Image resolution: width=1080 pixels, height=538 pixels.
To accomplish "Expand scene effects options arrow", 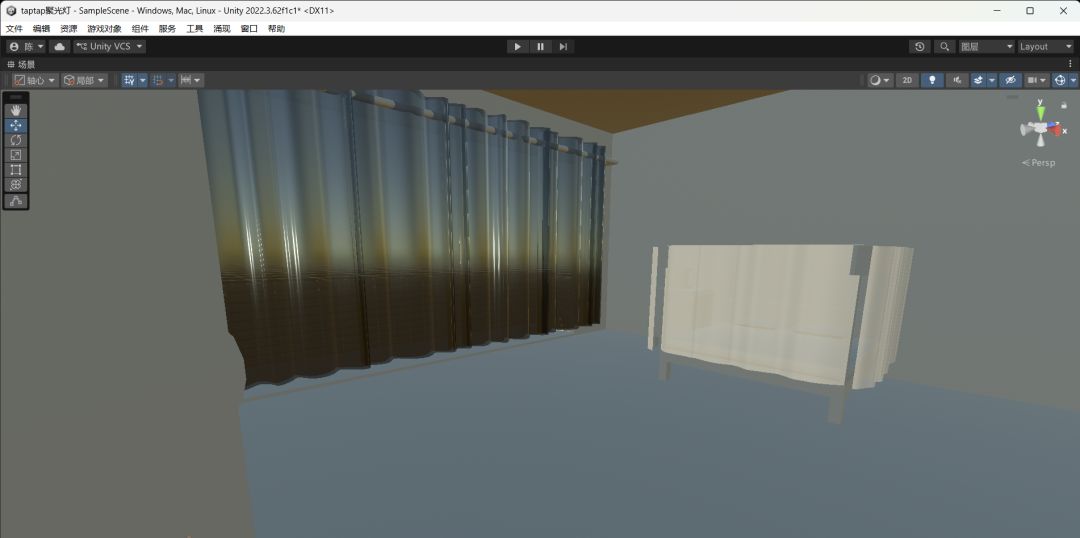I will pyautogui.click(x=992, y=81).
